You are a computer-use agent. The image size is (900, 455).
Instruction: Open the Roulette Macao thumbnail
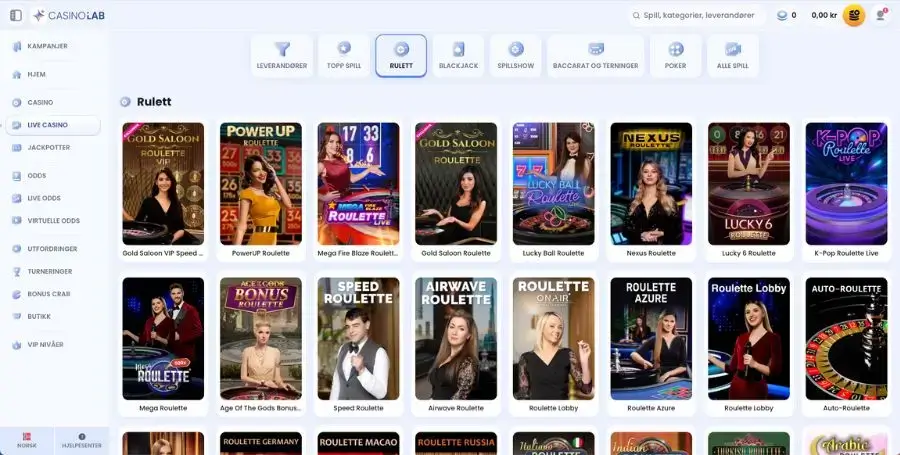pyautogui.click(x=358, y=444)
